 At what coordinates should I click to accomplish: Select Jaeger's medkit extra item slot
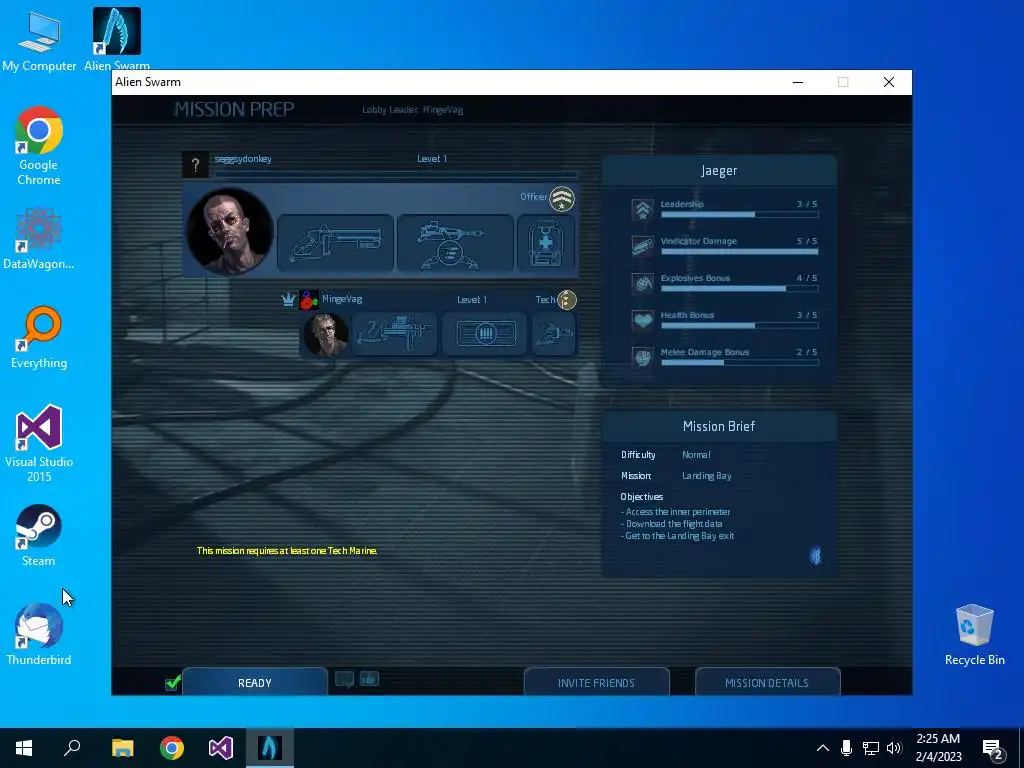point(546,243)
